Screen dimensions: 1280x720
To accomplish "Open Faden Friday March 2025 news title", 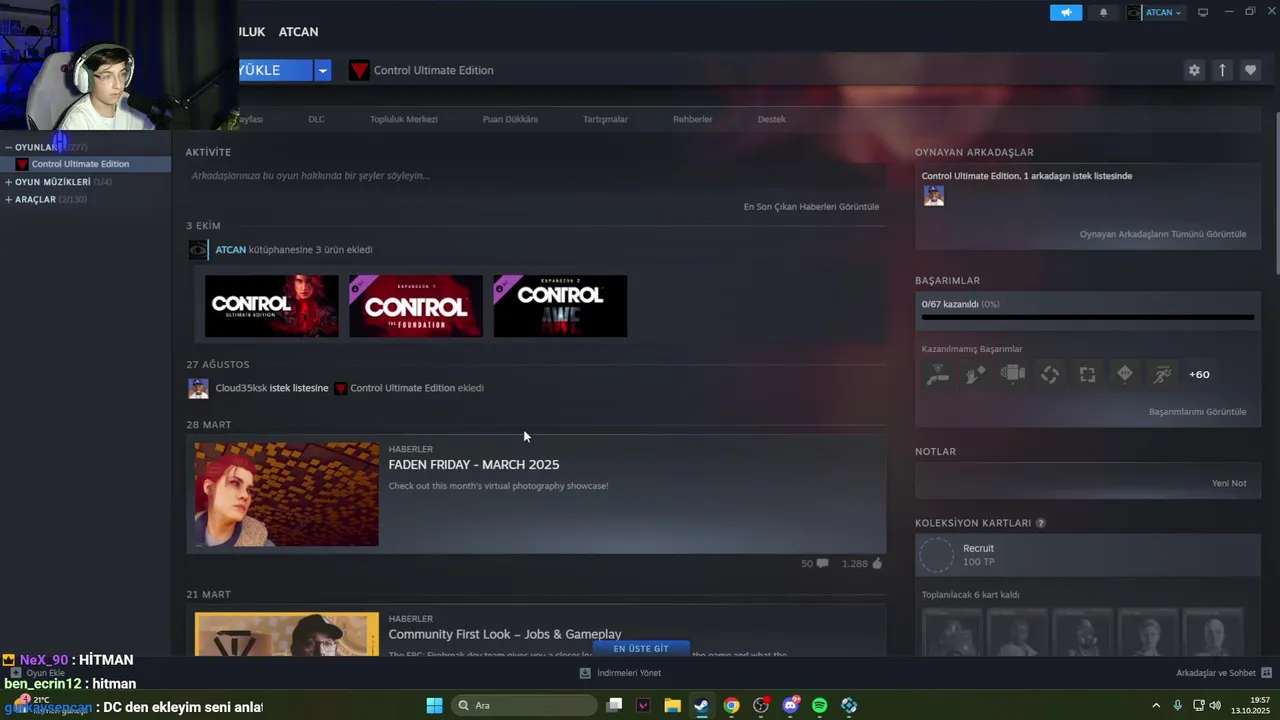I will coord(474,465).
